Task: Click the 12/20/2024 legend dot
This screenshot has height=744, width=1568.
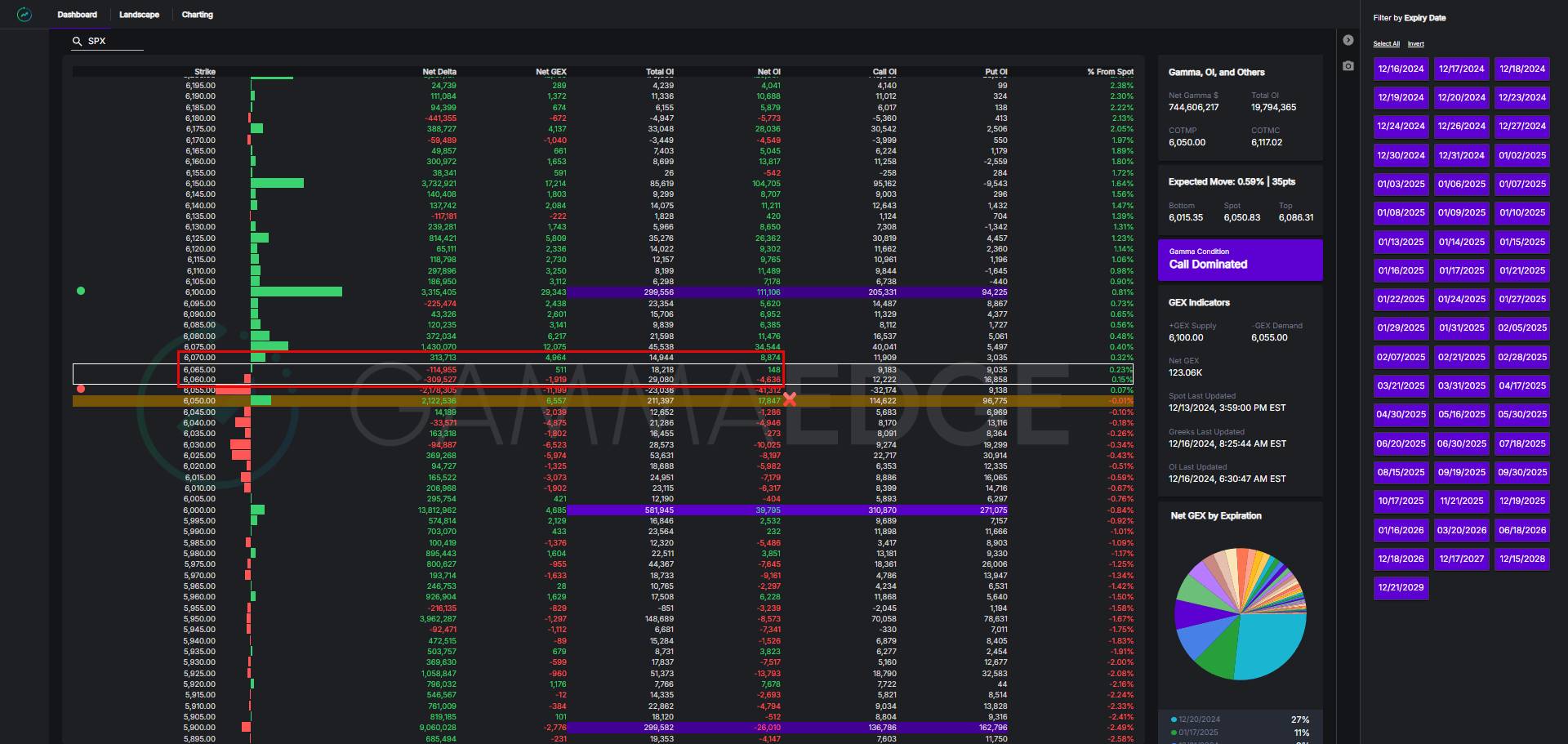Action: tap(1174, 719)
